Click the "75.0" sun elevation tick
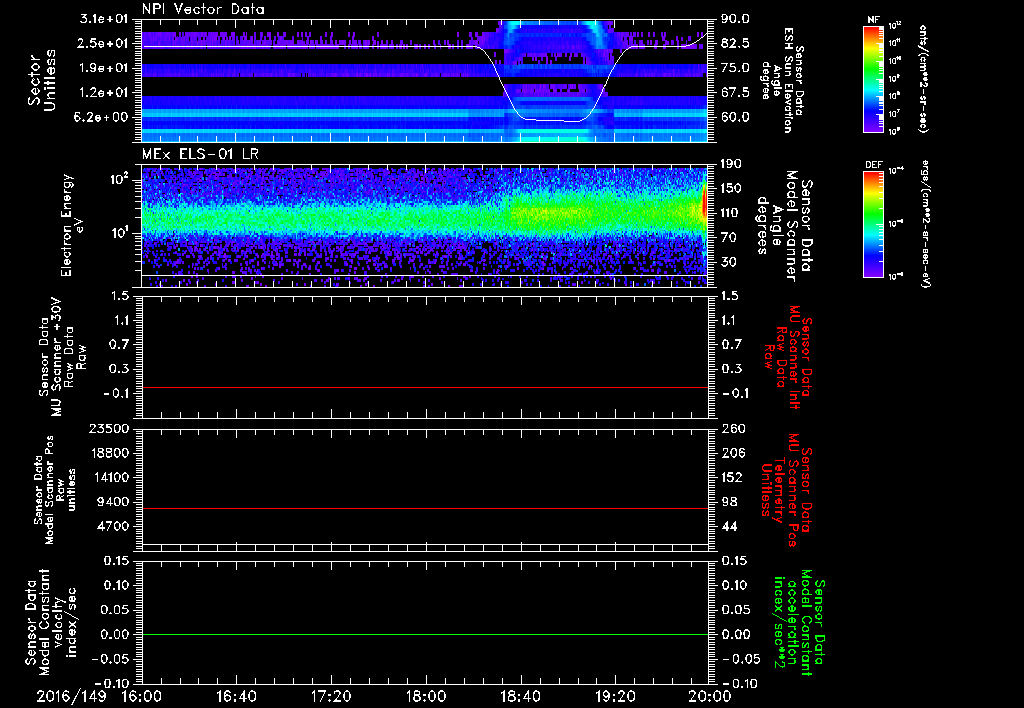 (735, 68)
